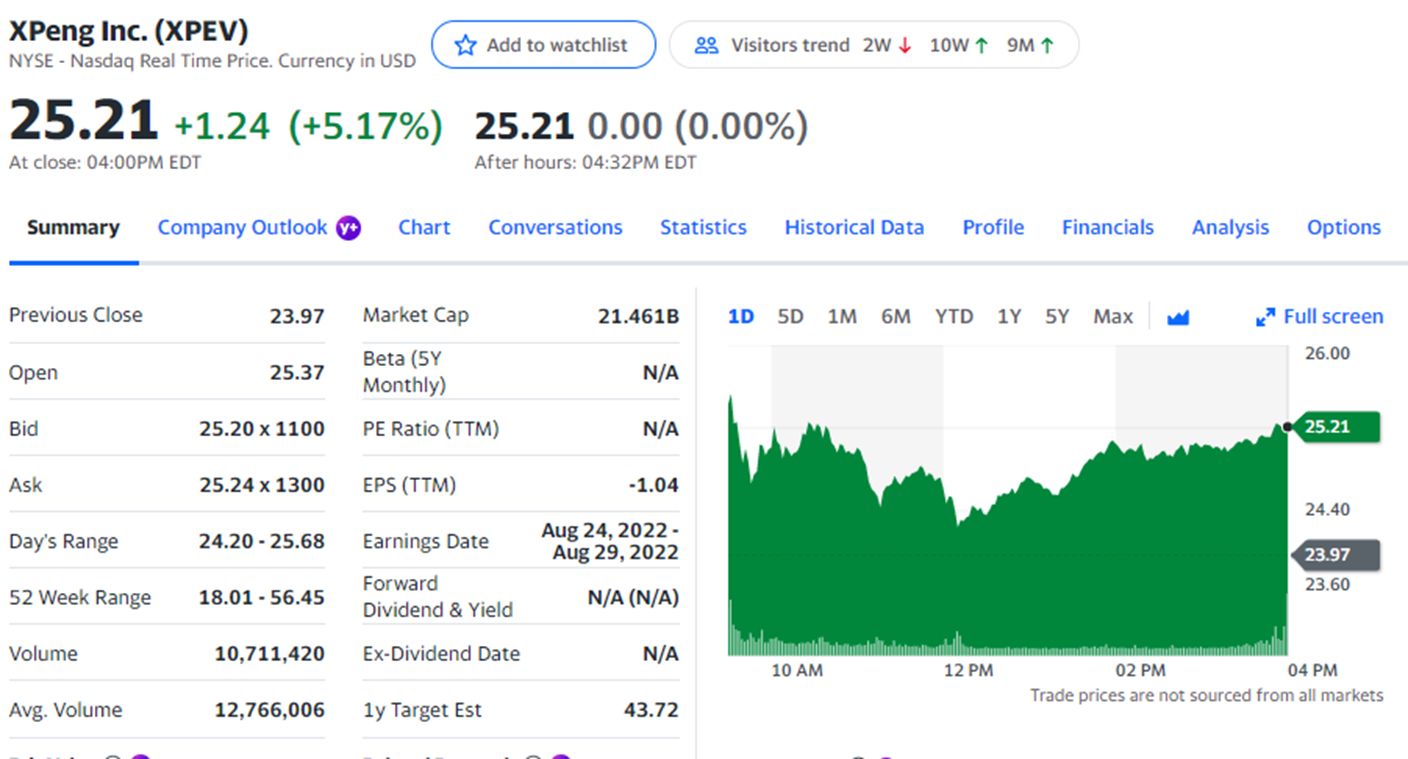Screen dimensions: 1408x759
Task: Open the Historical Data tab
Action: click(854, 228)
